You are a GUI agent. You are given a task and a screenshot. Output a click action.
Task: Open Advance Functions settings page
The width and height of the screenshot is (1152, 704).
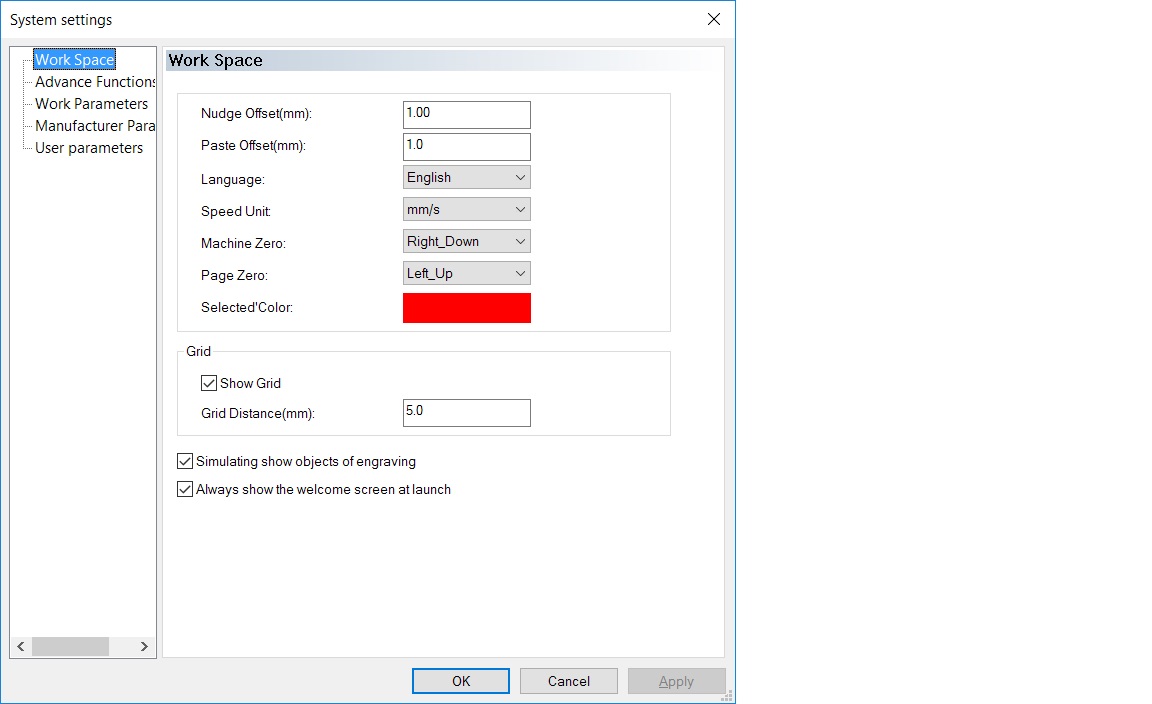point(95,82)
